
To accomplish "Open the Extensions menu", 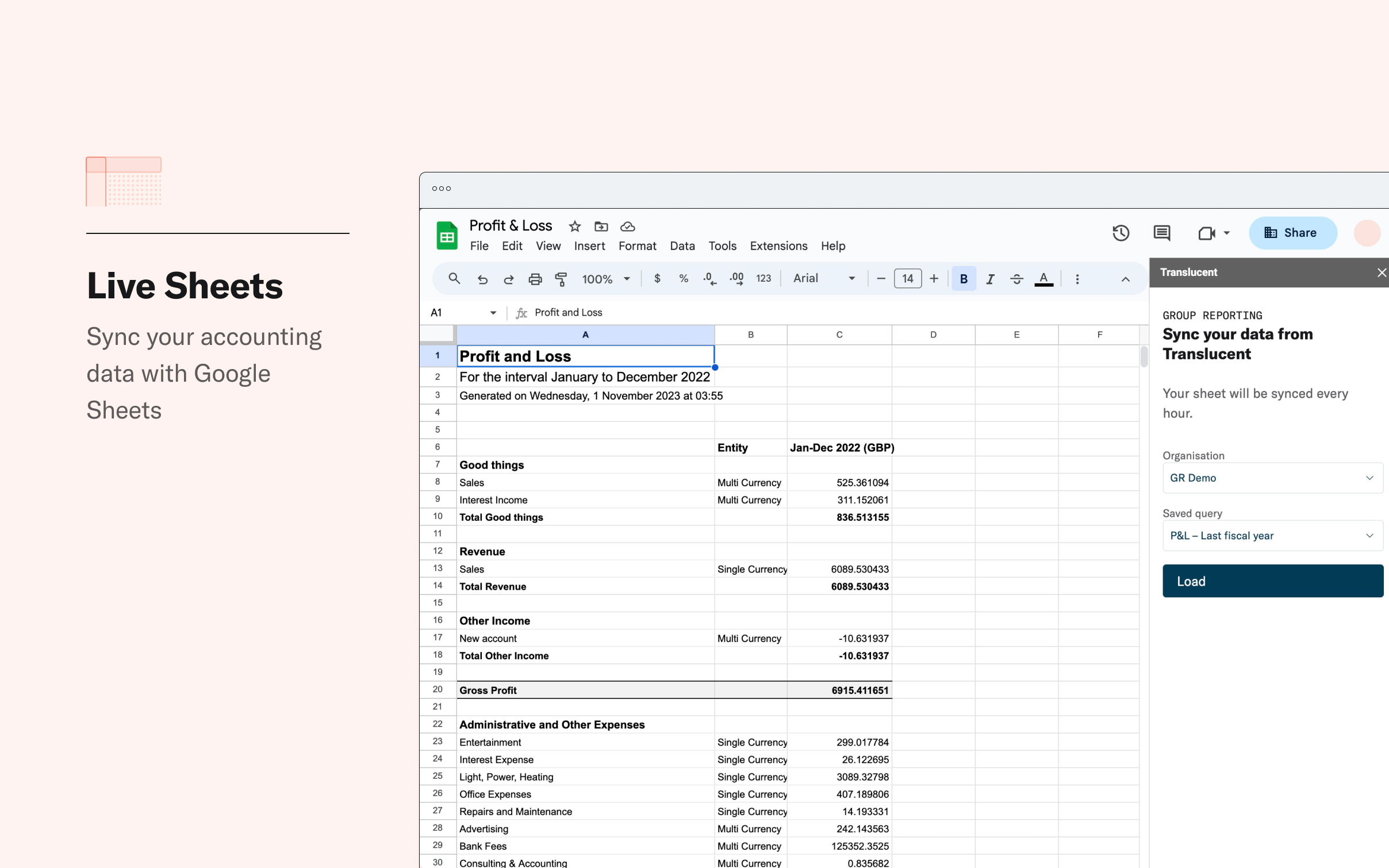I will 778,246.
